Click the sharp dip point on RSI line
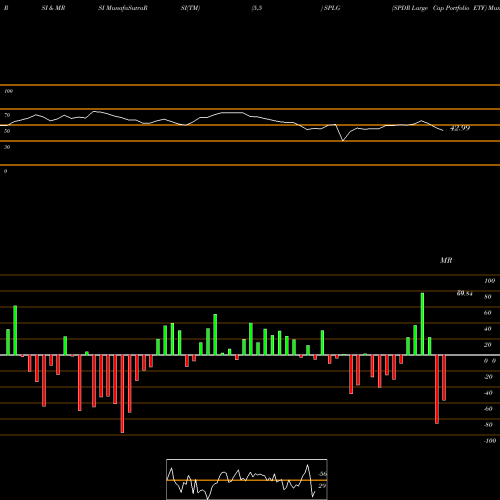The image size is (500, 500). coord(343,140)
